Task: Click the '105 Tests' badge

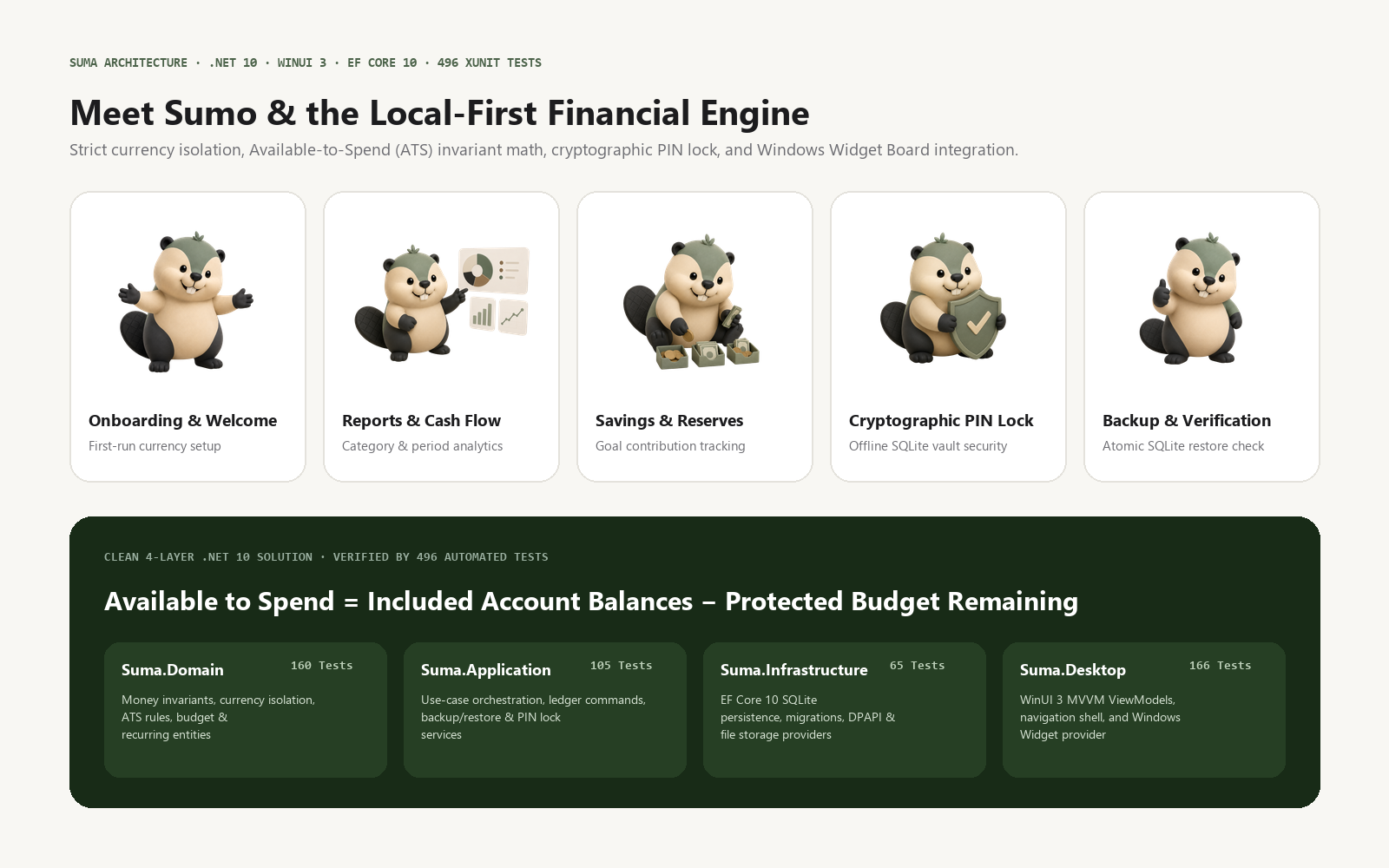Action: click(x=622, y=666)
